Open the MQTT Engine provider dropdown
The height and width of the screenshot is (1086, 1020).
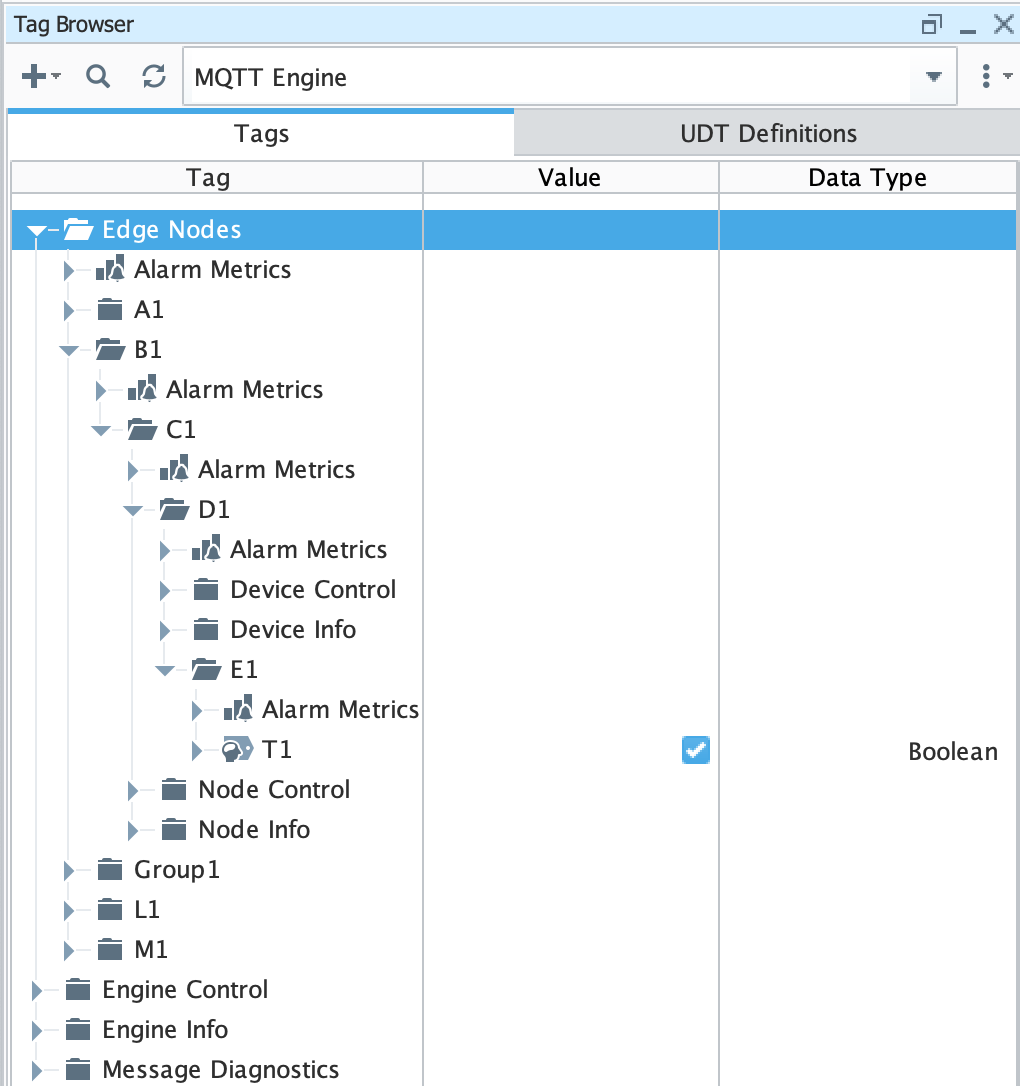tap(933, 77)
